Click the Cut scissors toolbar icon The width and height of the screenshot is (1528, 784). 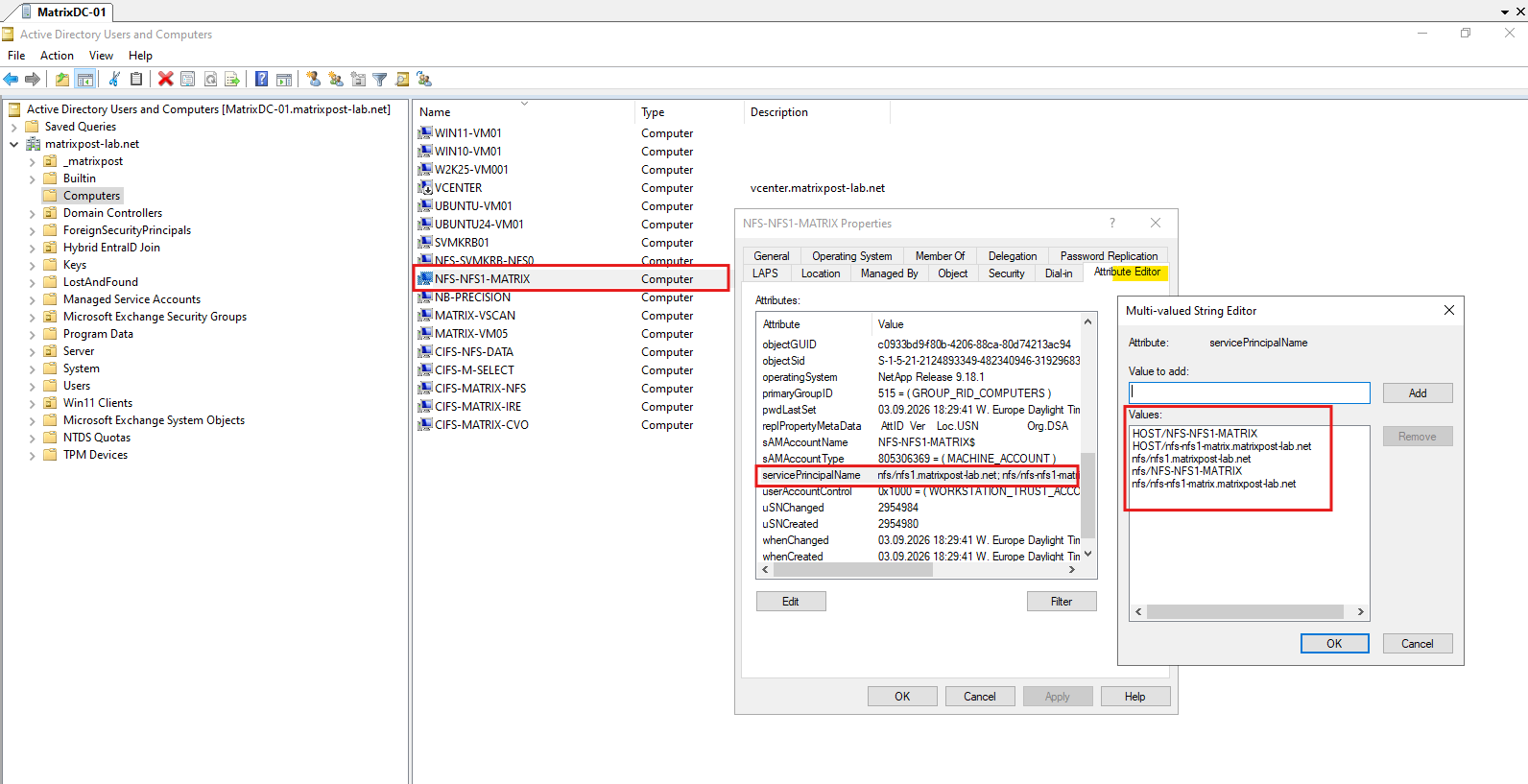click(113, 79)
